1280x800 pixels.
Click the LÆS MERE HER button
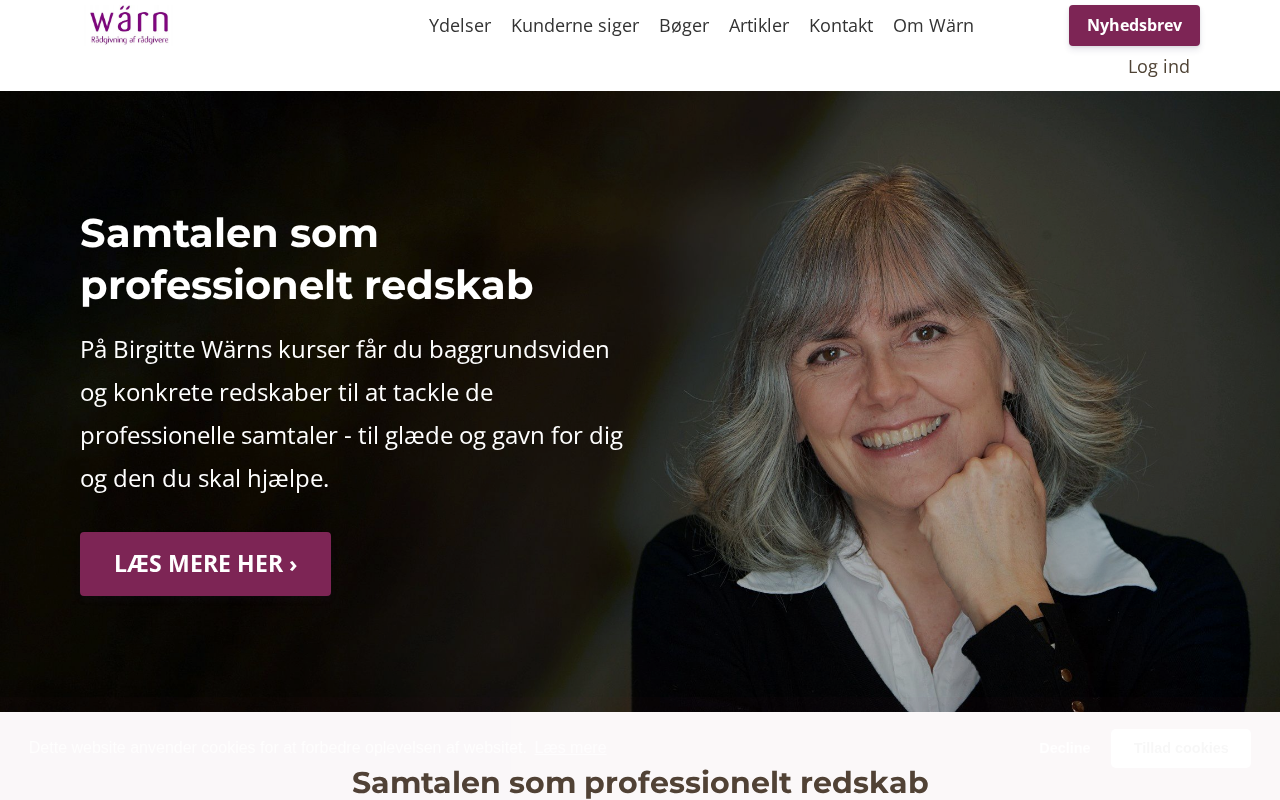[x=205, y=564]
